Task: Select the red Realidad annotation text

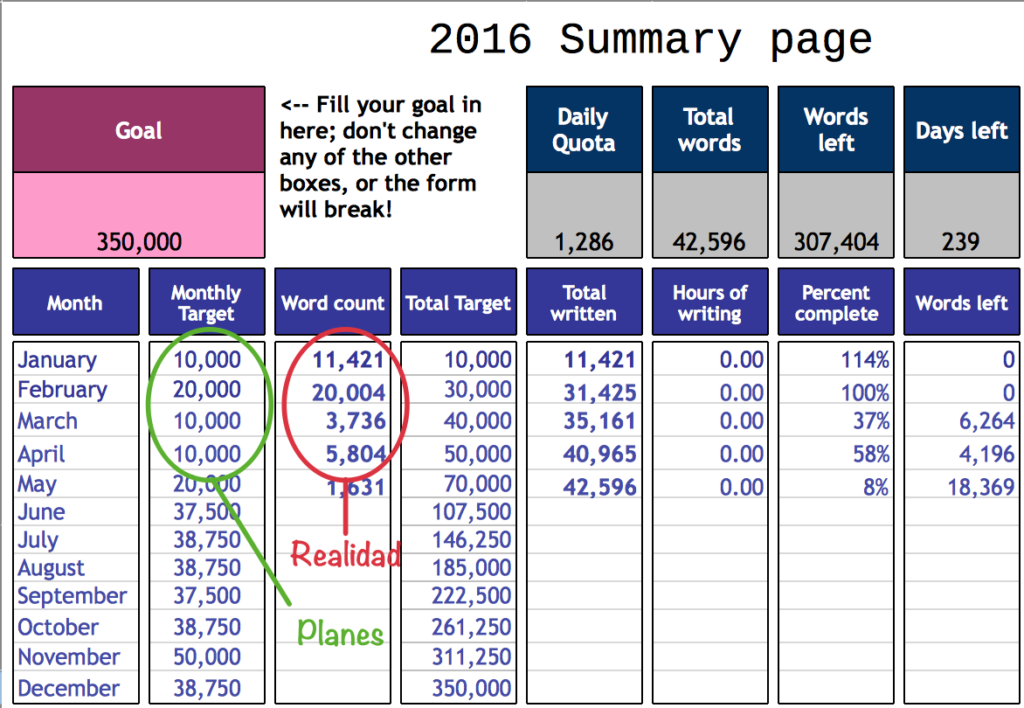Action: coord(346,554)
